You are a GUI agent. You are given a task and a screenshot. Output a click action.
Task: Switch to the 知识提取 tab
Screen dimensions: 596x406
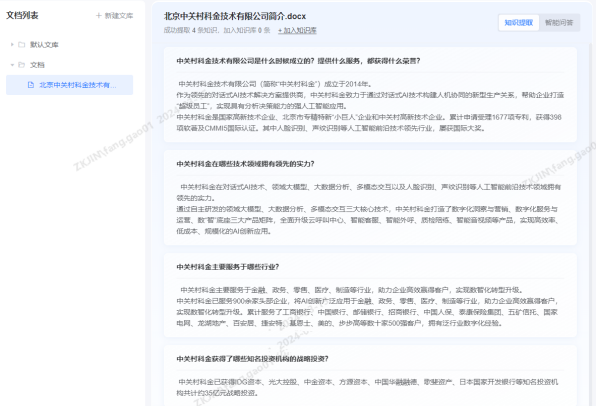point(518,23)
